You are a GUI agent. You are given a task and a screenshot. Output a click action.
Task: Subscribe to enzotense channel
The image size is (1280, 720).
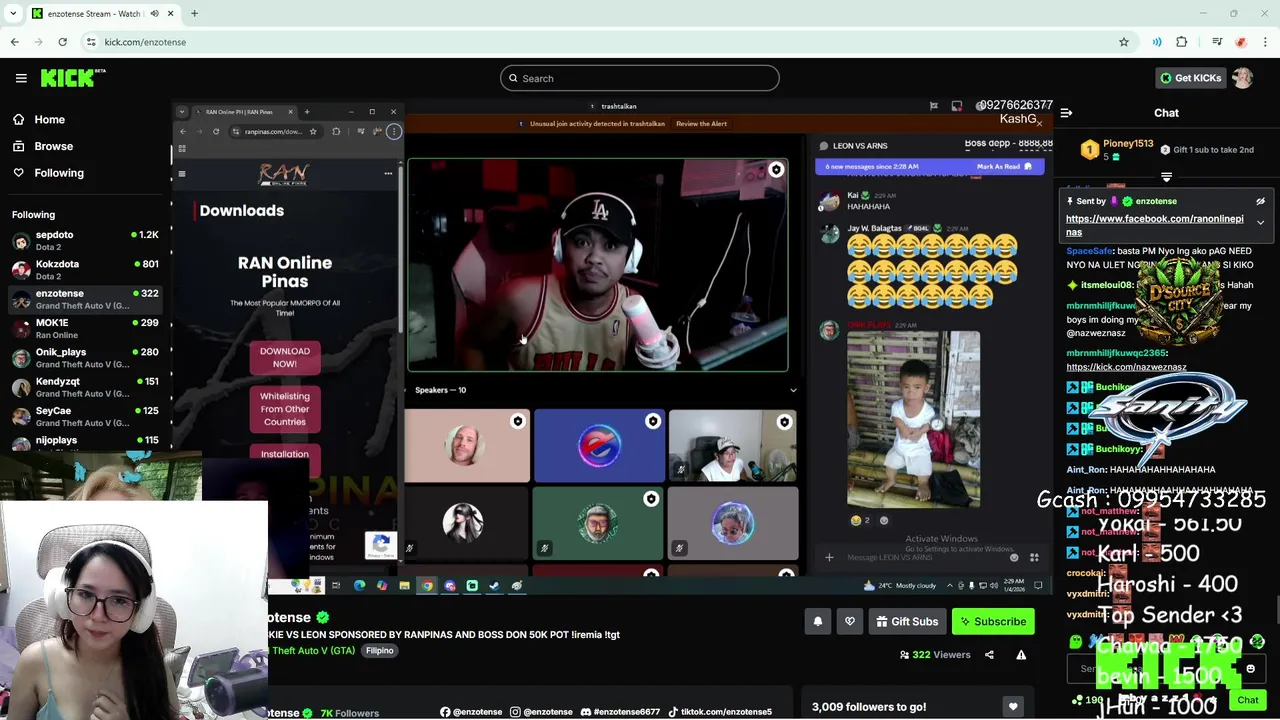tap(993, 622)
